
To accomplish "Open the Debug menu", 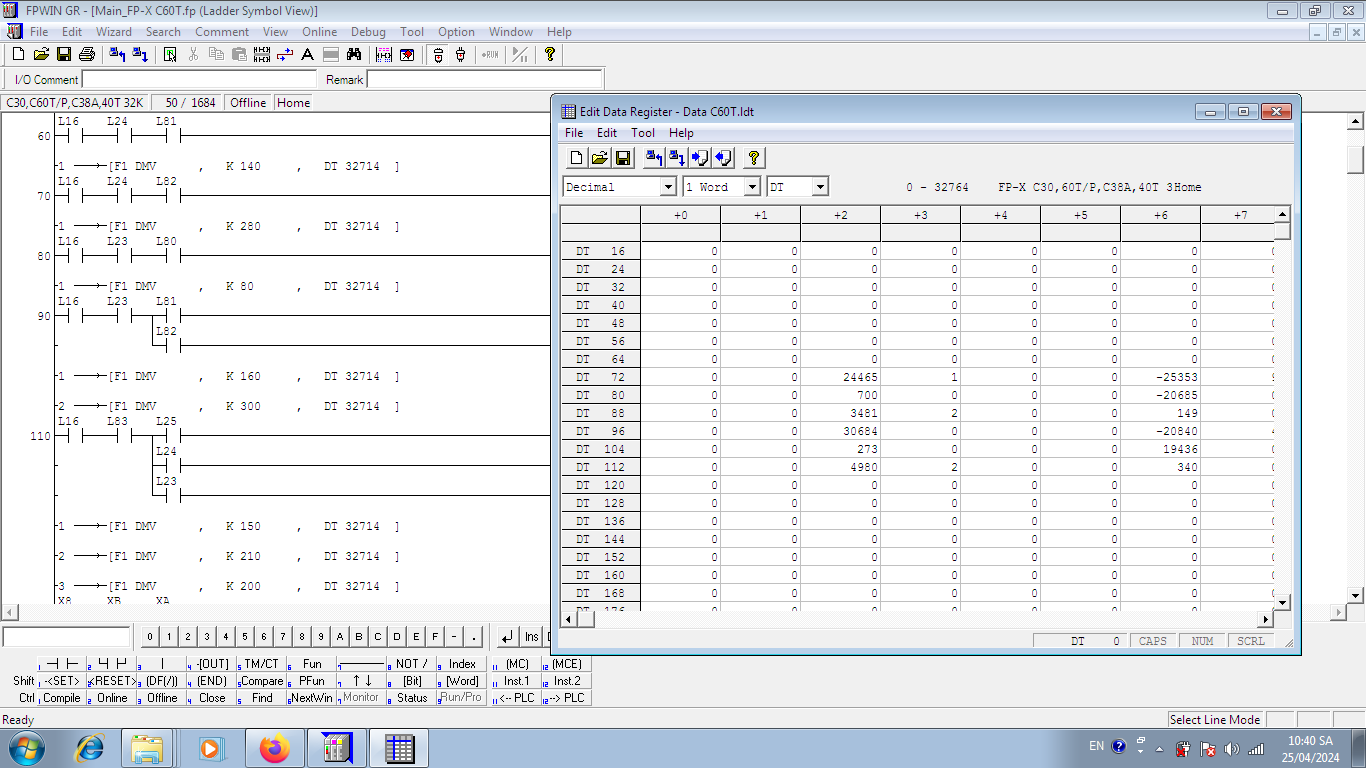I will 368,32.
